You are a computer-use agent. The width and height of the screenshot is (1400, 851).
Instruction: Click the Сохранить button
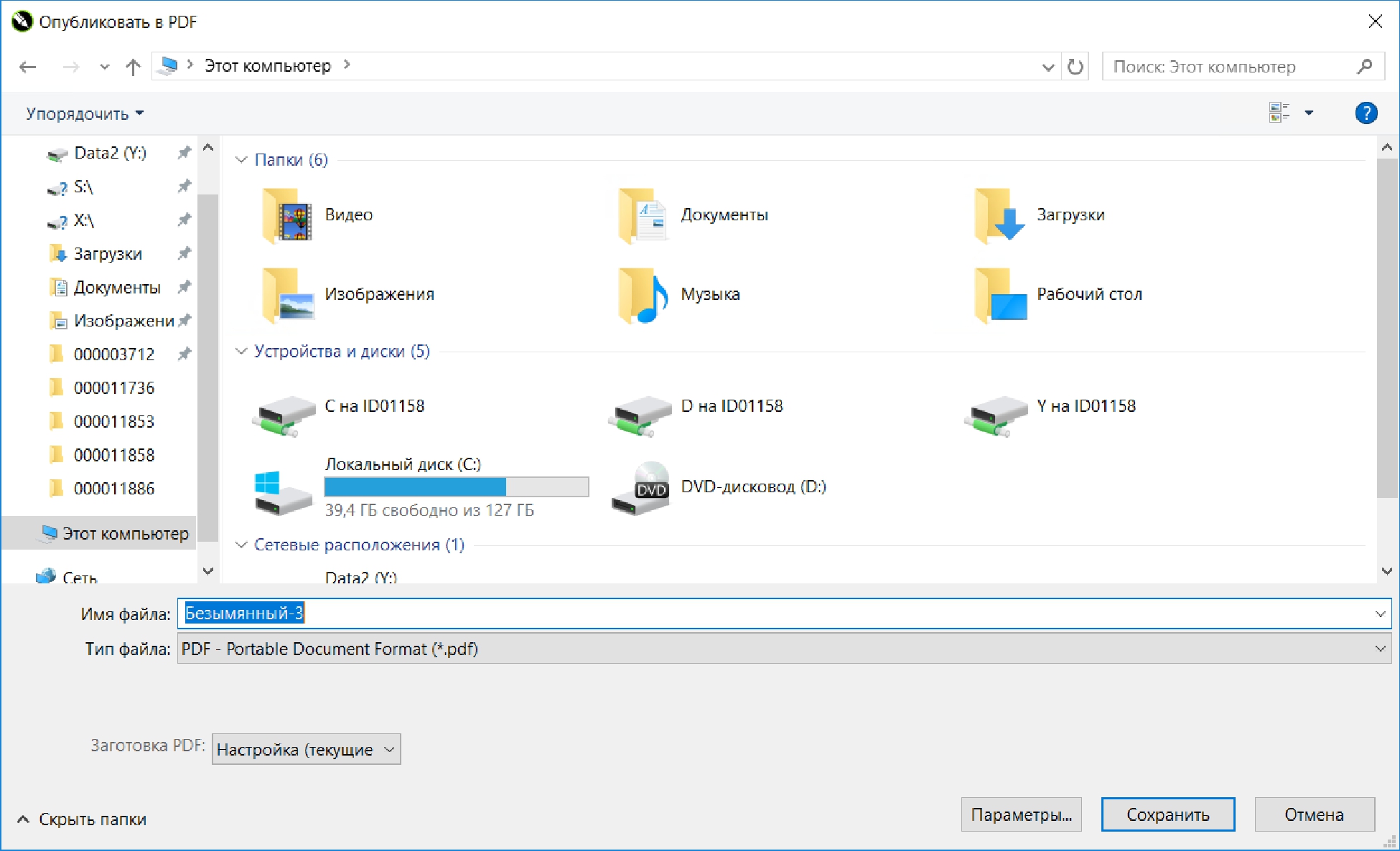point(1167,814)
